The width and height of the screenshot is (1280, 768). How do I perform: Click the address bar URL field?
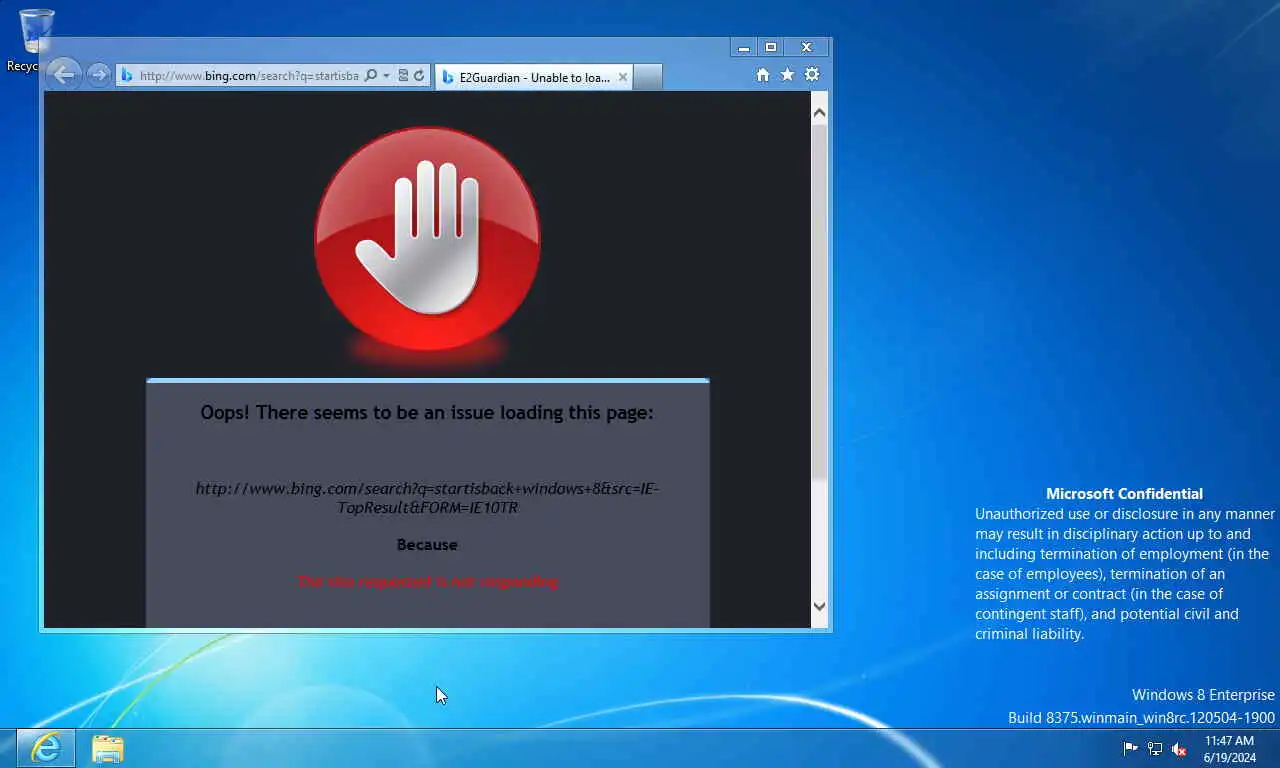[248, 75]
